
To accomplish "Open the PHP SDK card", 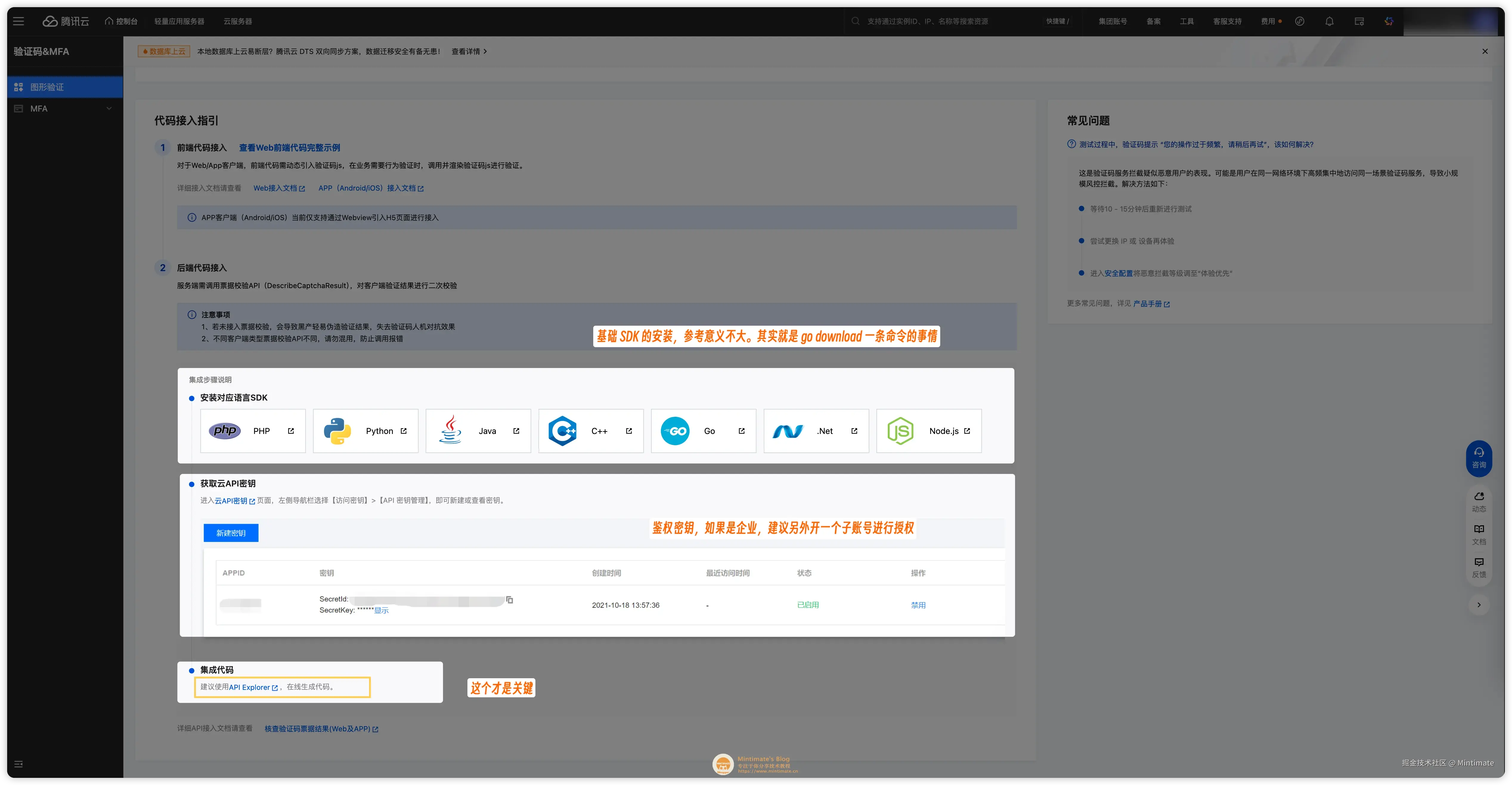I will coord(252,431).
